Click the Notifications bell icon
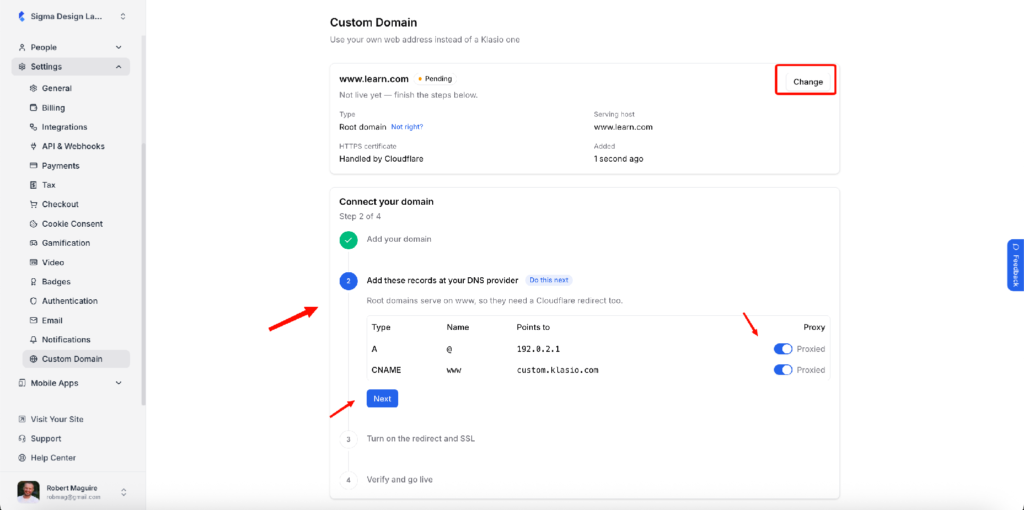Screen dimensions: 1024x510 pos(33,340)
